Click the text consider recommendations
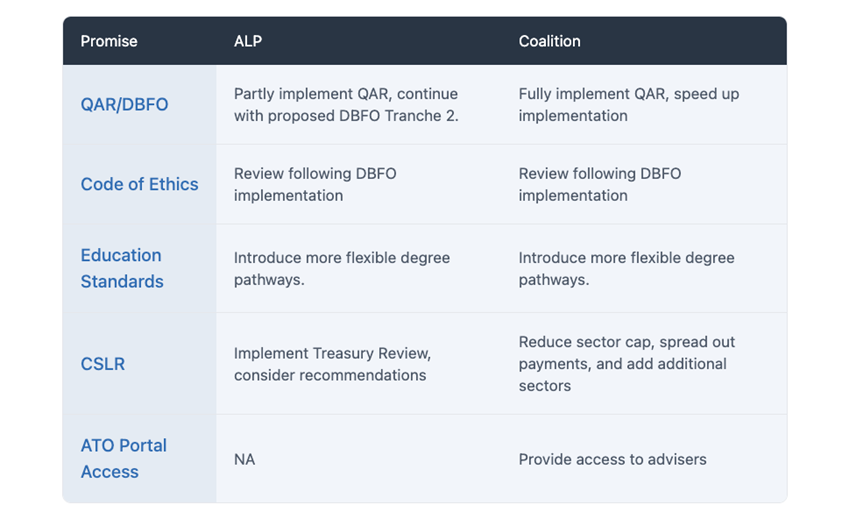This screenshot has height=519, width=842. click(x=330, y=375)
